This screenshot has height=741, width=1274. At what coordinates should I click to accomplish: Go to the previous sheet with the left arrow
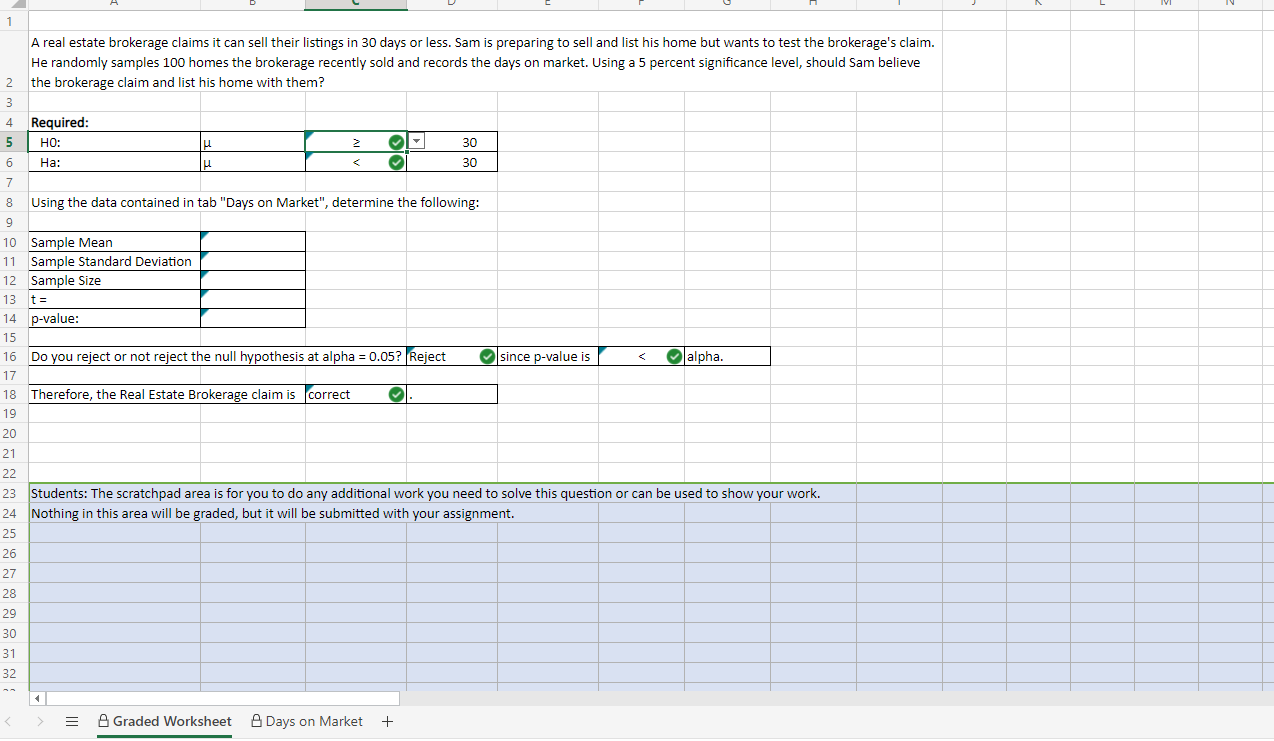[x=10, y=721]
